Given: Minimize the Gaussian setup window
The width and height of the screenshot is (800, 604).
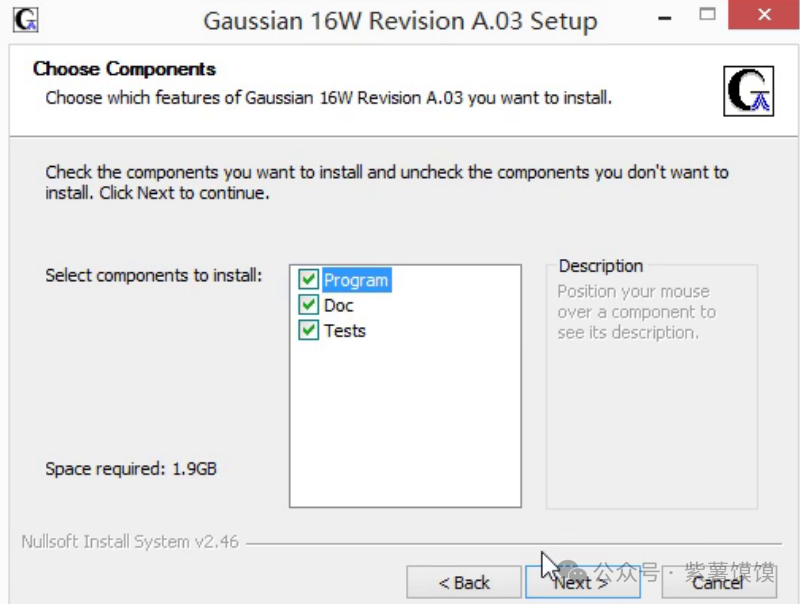Looking at the screenshot, I should 663,17.
